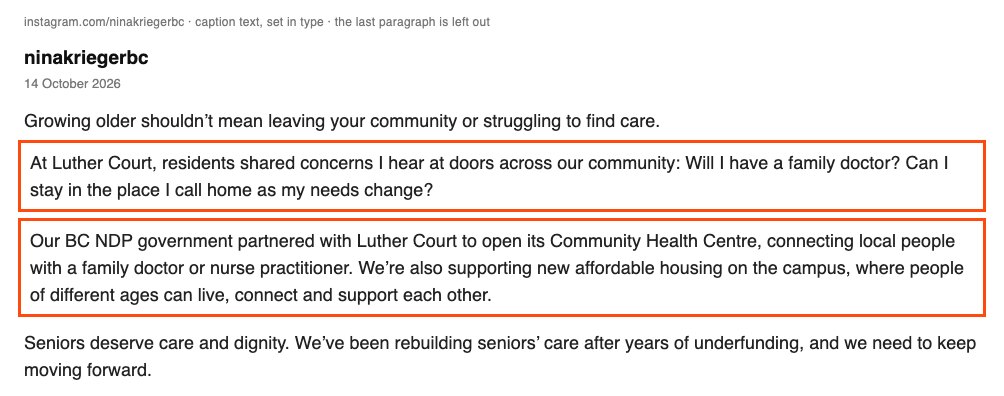Click the sentence "Seniors deserve care and dignity."
The height and width of the screenshot is (396, 1004).
158,344
